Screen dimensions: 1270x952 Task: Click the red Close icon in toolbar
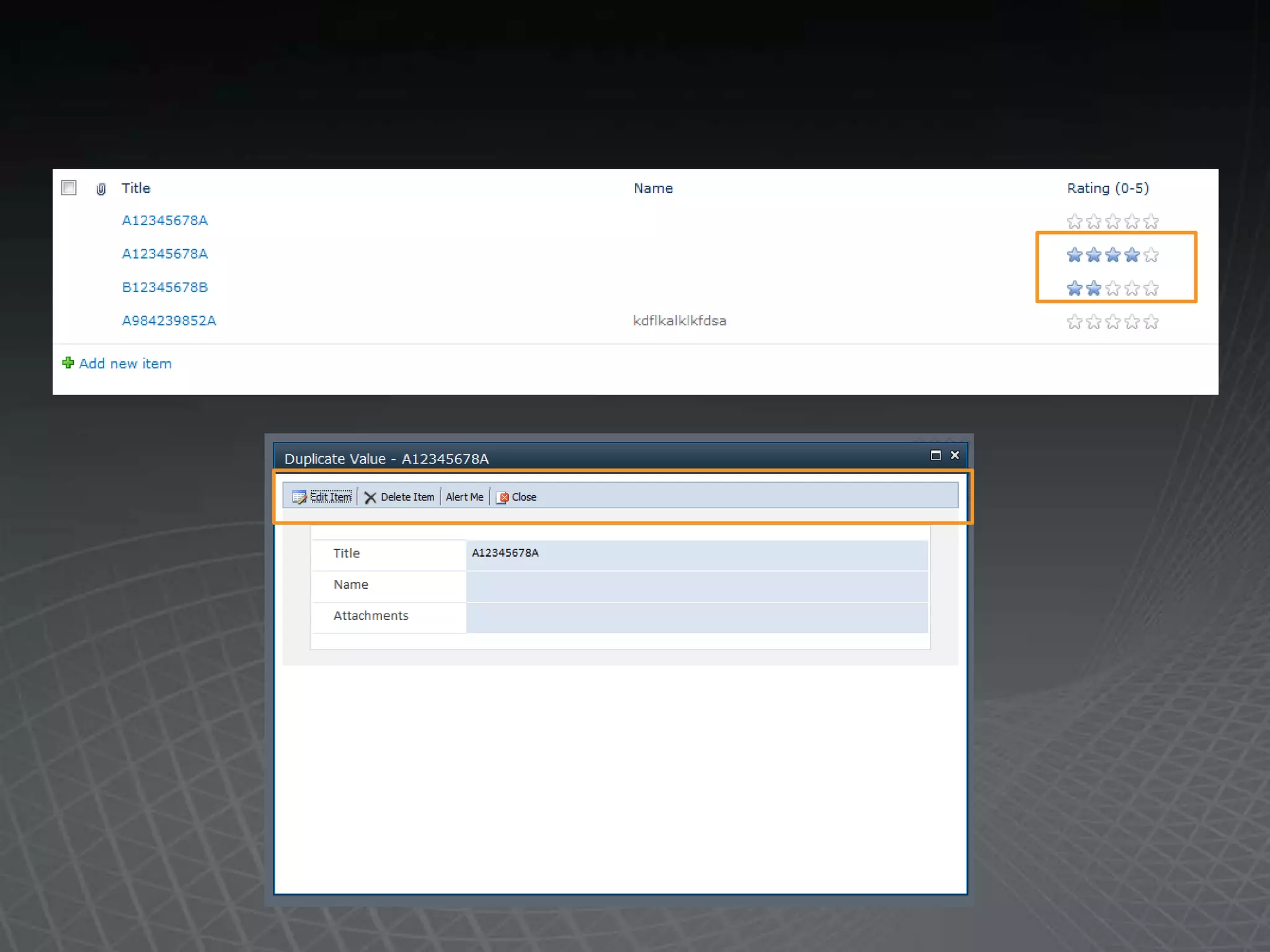(504, 498)
